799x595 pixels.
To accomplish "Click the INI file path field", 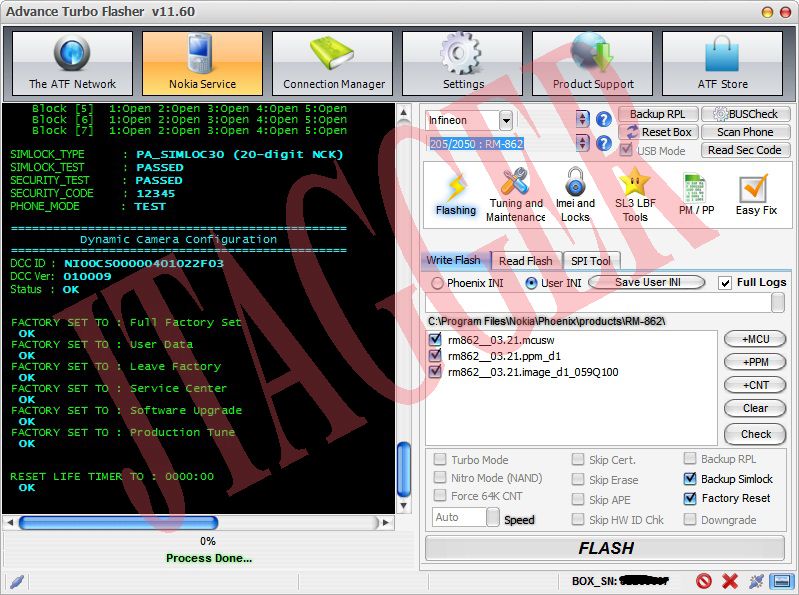I will point(600,303).
